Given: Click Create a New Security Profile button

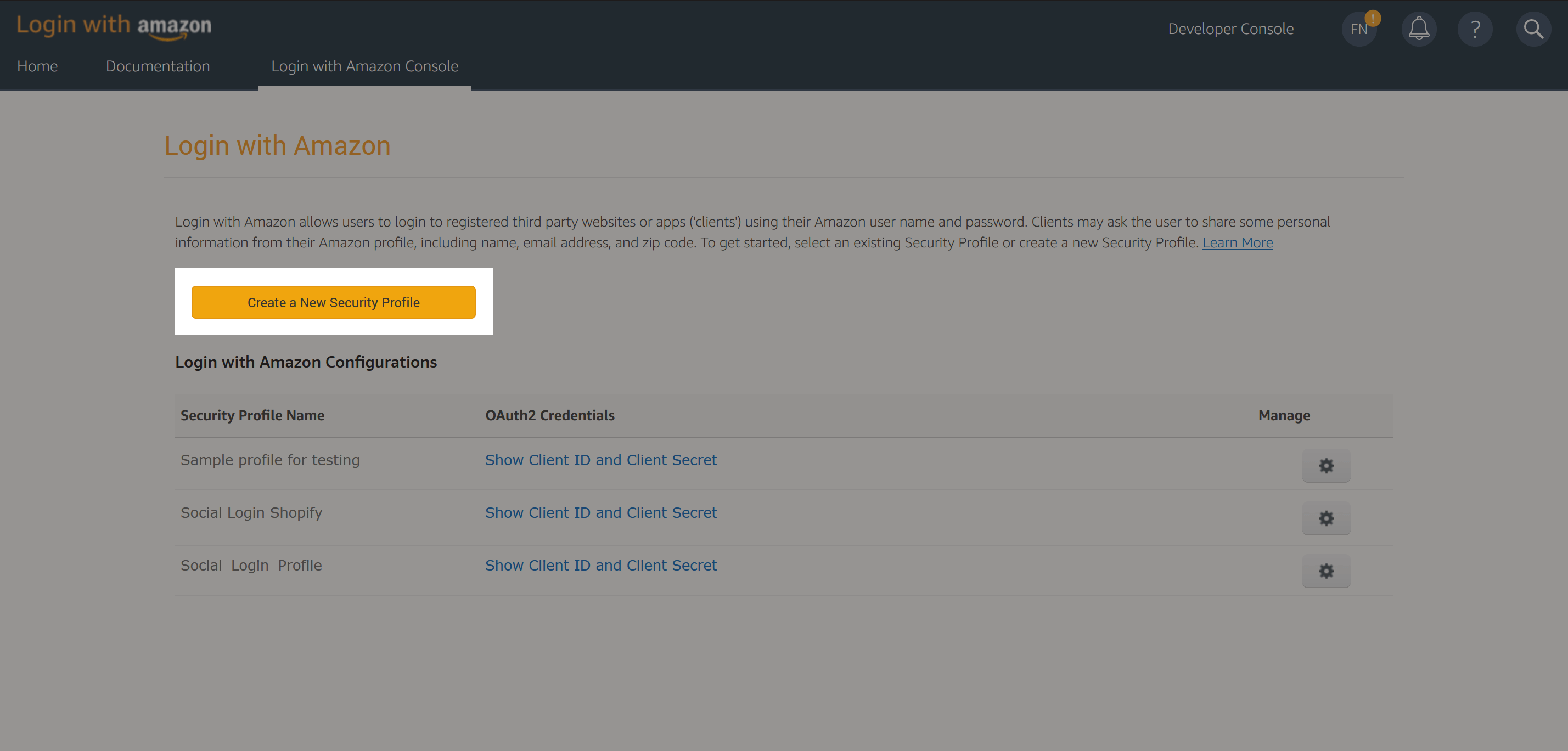Looking at the screenshot, I should pos(334,302).
